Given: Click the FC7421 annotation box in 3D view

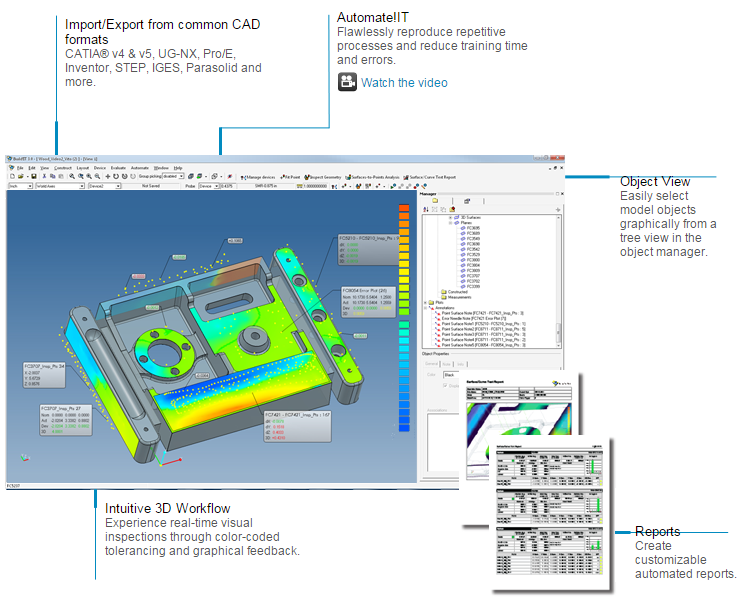Looking at the screenshot, I should point(297,426).
